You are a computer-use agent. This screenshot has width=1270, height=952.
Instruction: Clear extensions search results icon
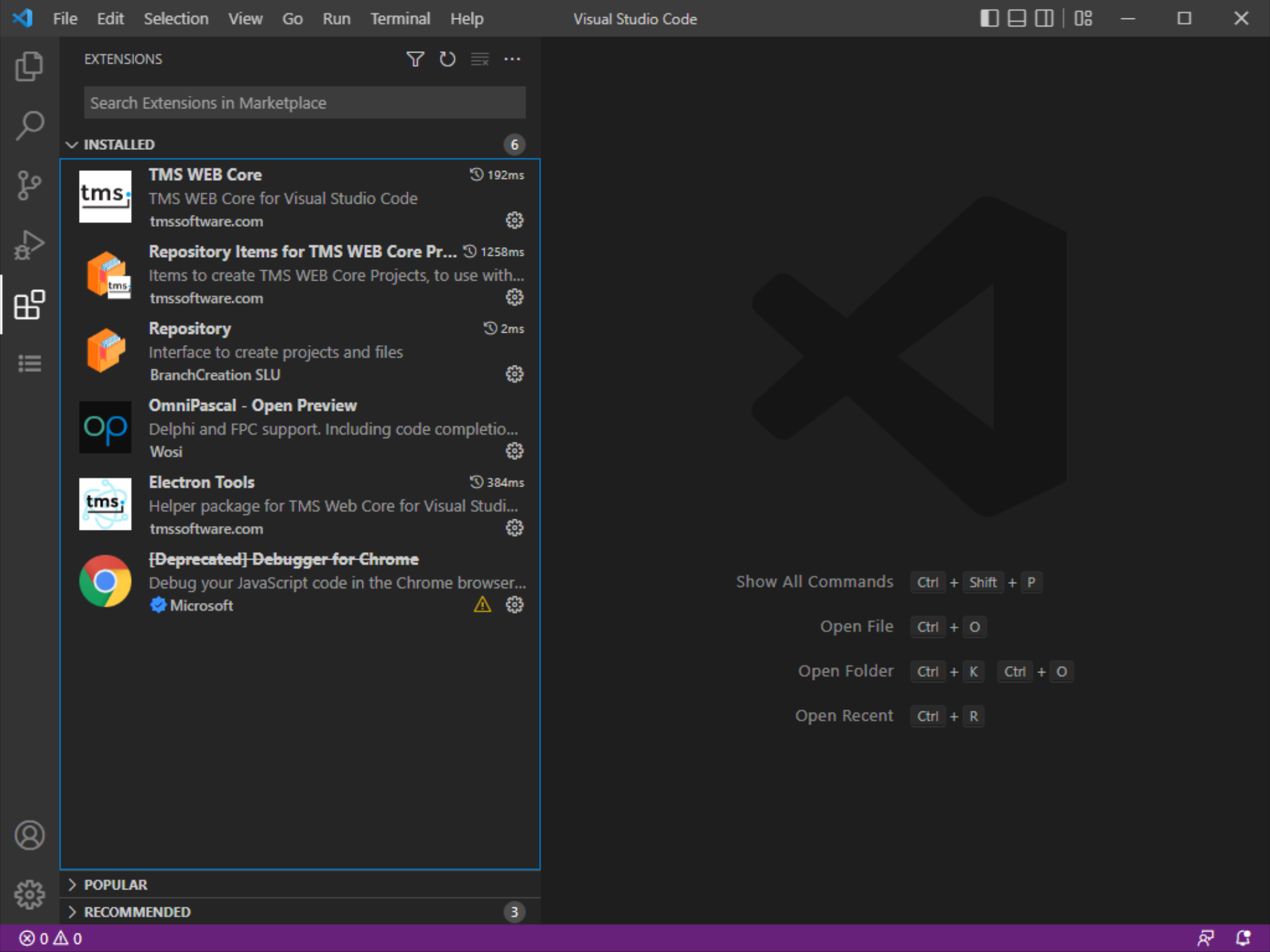coord(480,59)
